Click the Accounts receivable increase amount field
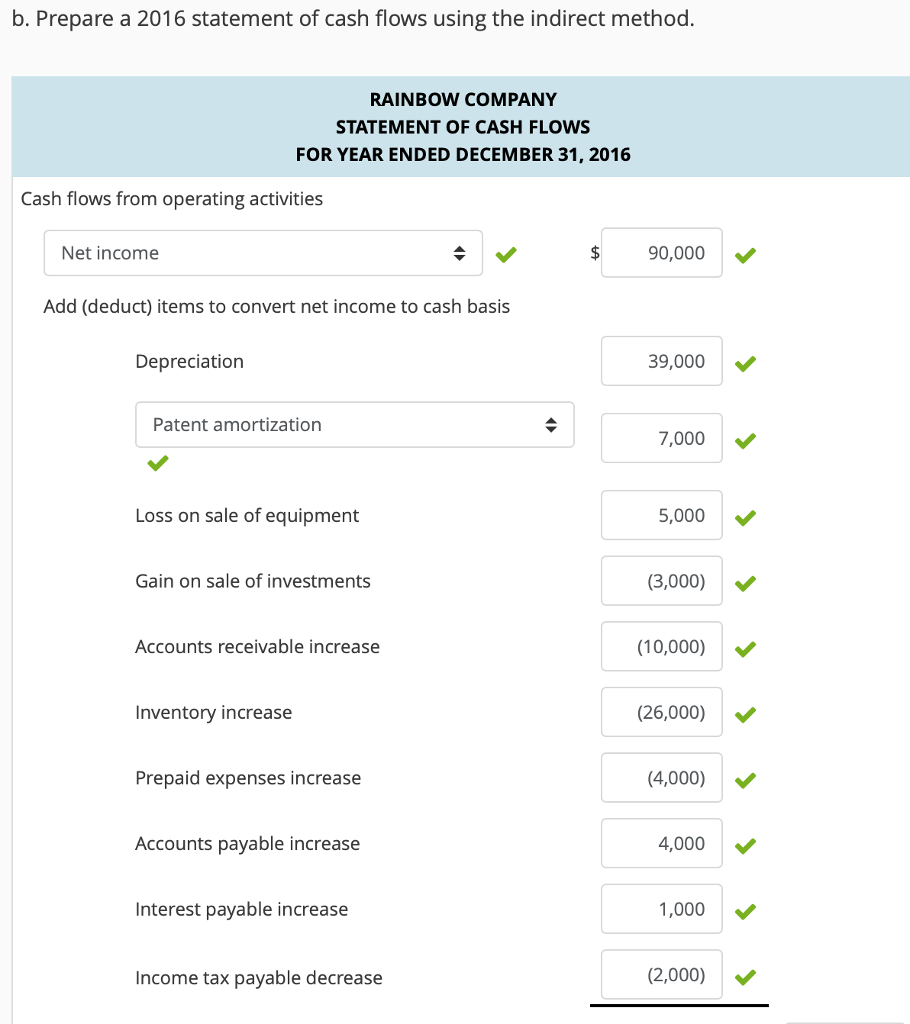 coord(662,647)
